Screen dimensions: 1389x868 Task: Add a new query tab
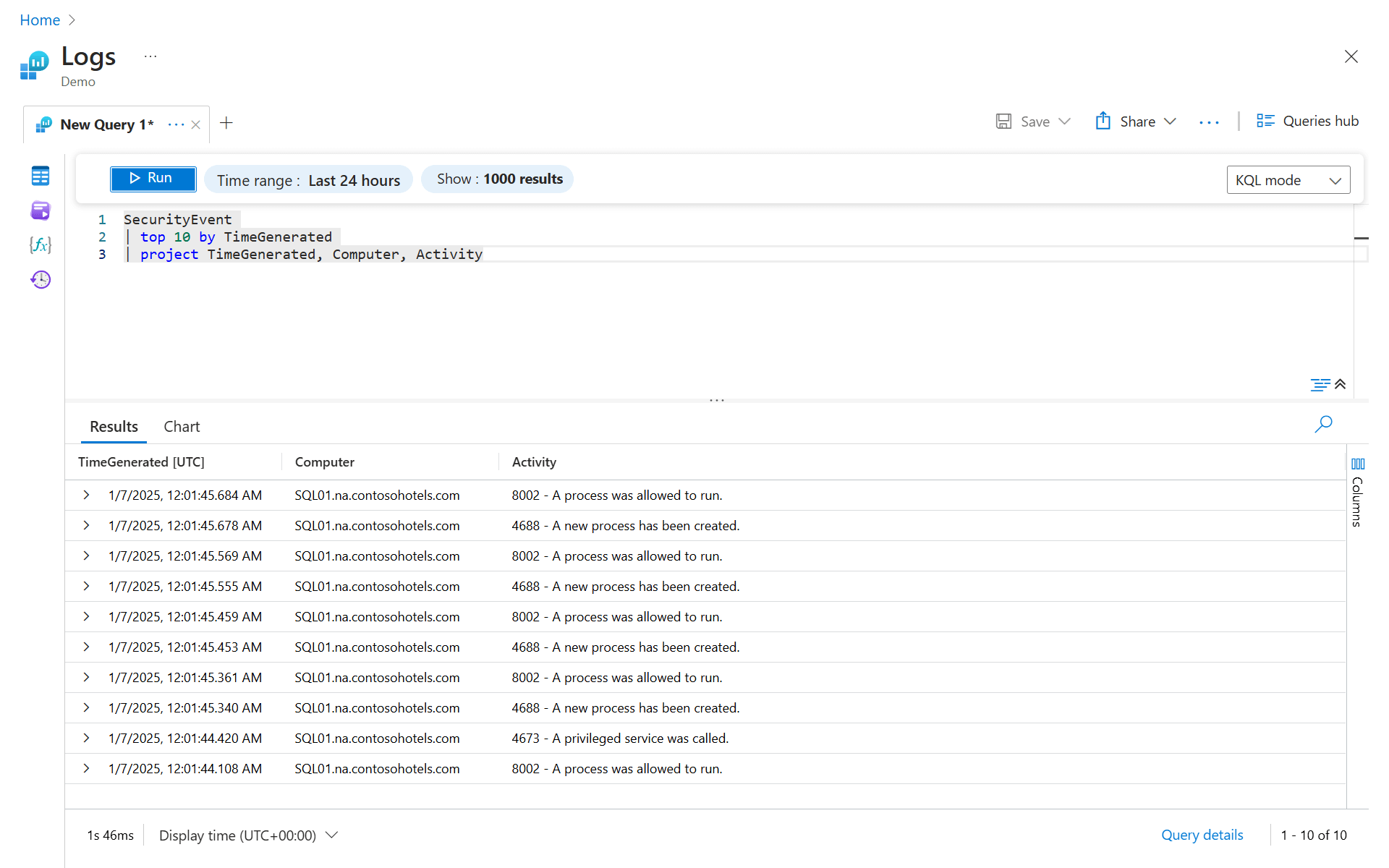click(226, 123)
